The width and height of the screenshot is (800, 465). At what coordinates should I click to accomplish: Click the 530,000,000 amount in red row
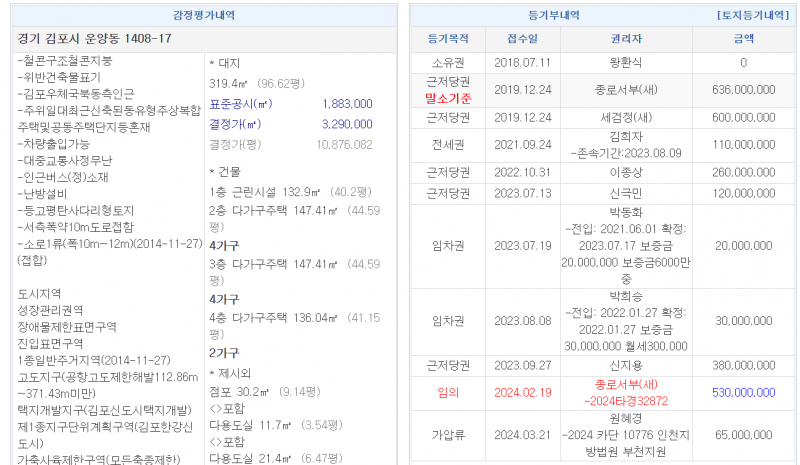coord(743,393)
